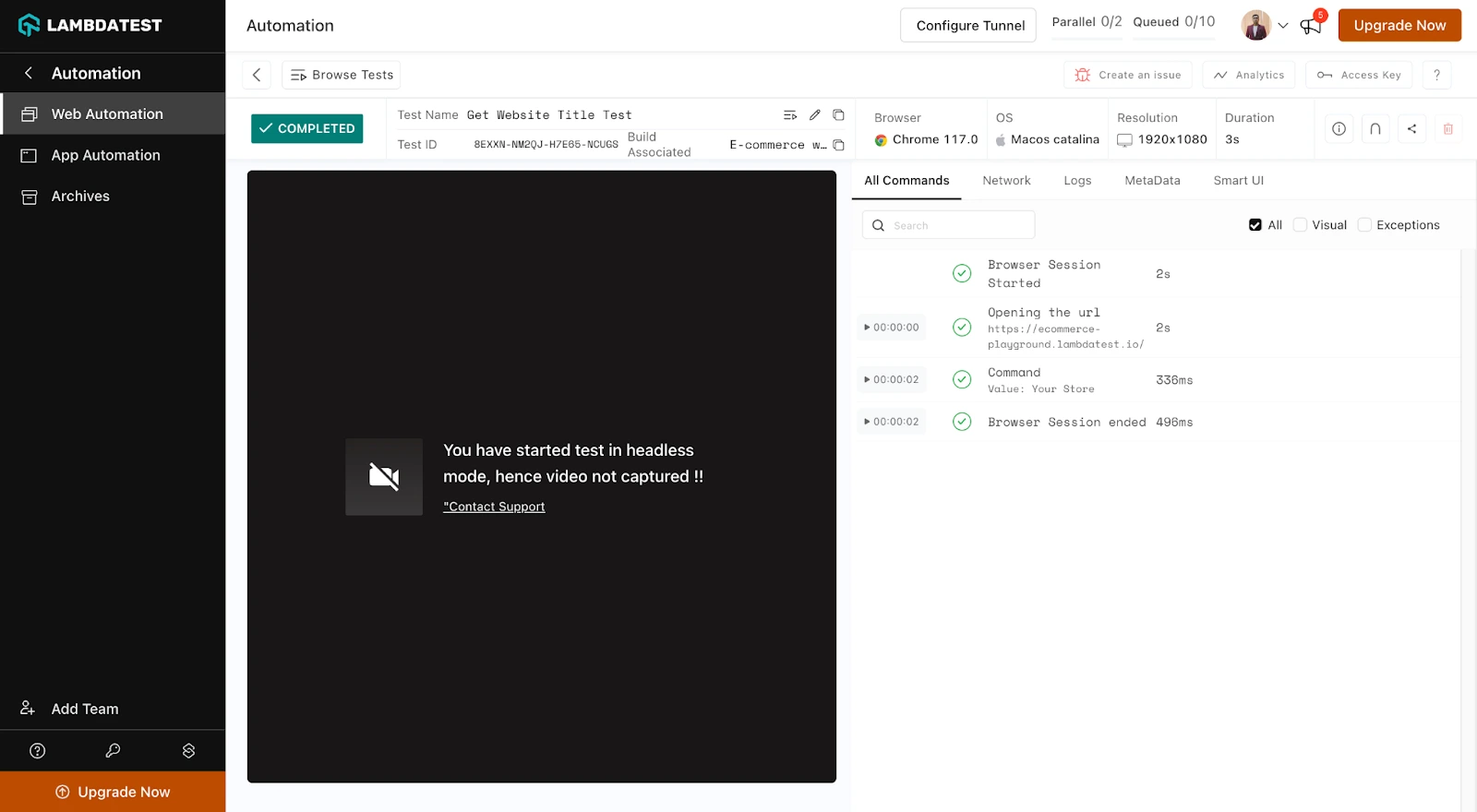Viewport: 1477px width, 812px height.
Task: Click the red delete trash icon
Action: (x=1447, y=129)
